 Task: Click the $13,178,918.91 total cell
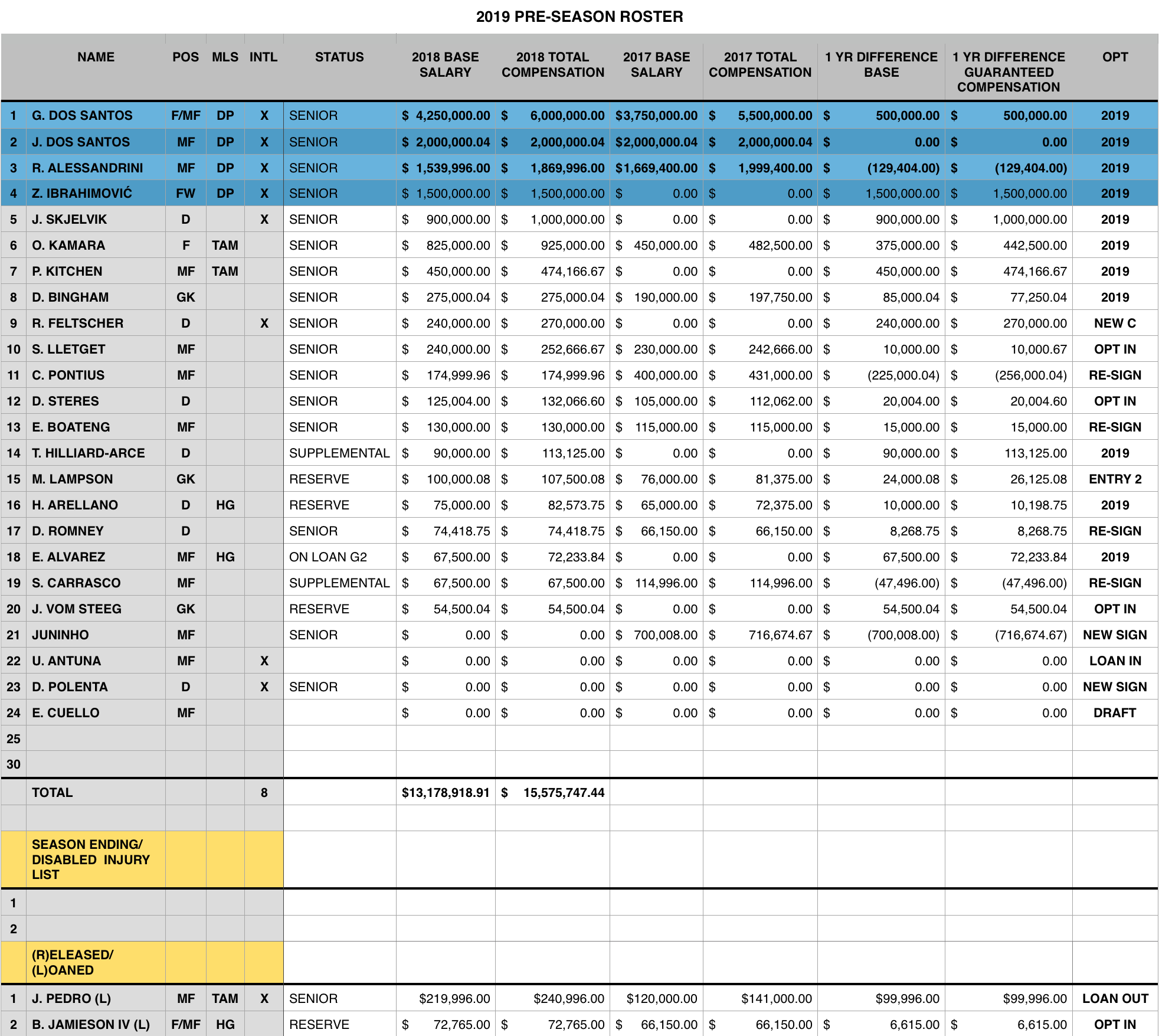pos(446,793)
